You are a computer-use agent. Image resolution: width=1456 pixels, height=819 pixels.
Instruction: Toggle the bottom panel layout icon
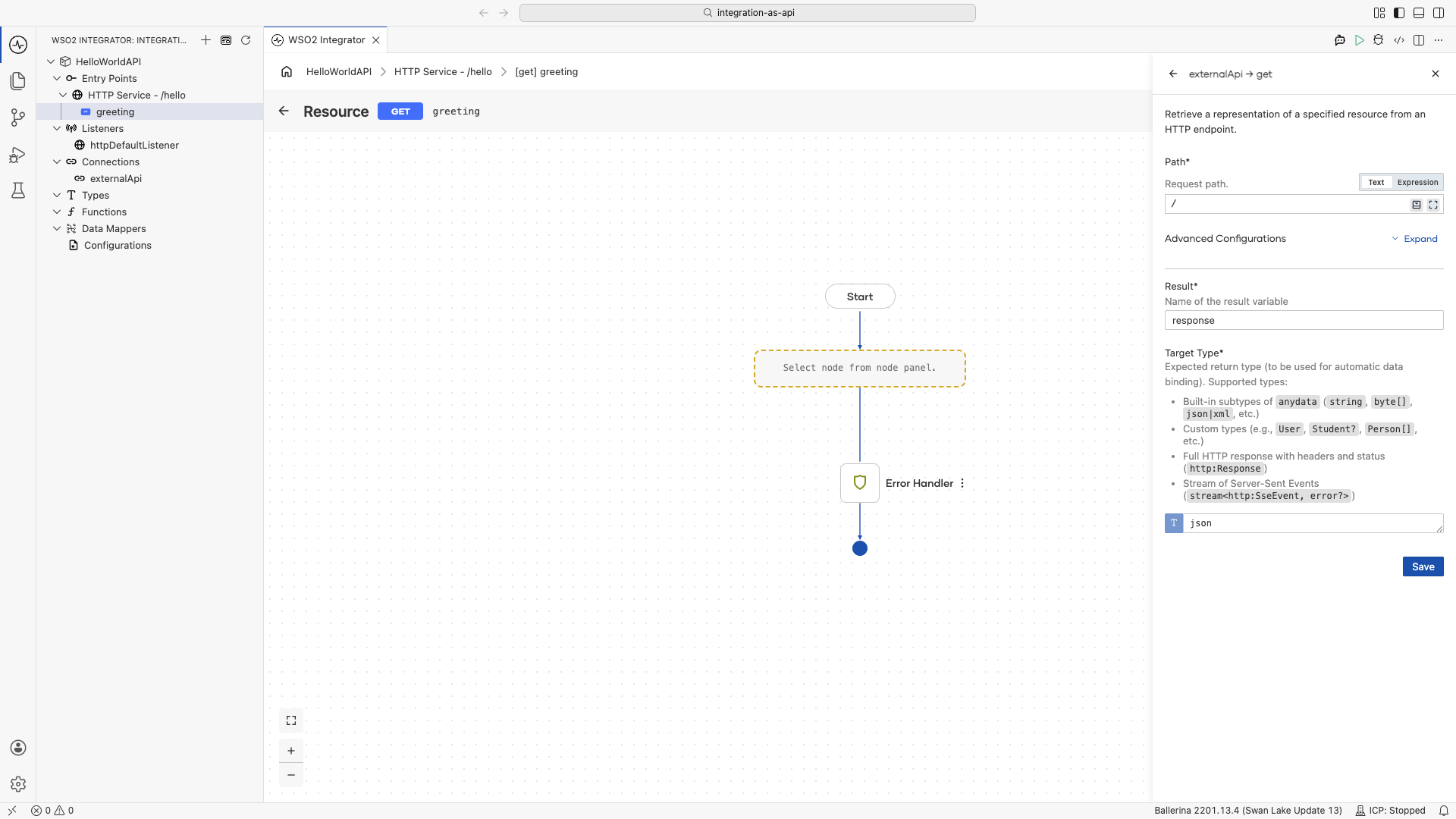pyautogui.click(x=1419, y=13)
